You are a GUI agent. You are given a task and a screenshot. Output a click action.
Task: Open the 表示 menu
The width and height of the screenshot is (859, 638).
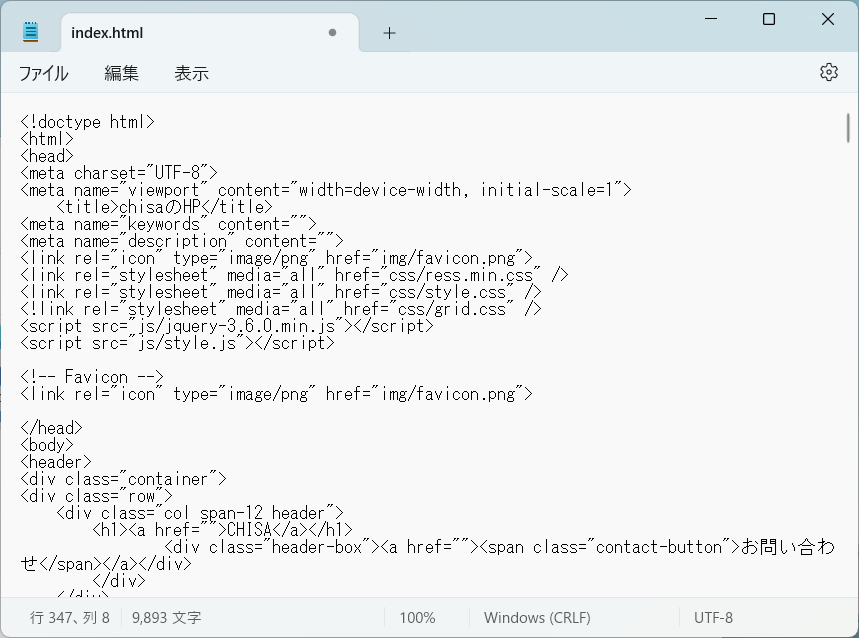[191, 73]
